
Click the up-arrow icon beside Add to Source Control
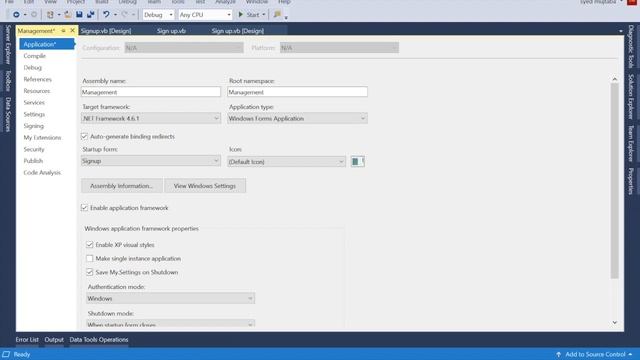pos(558,354)
